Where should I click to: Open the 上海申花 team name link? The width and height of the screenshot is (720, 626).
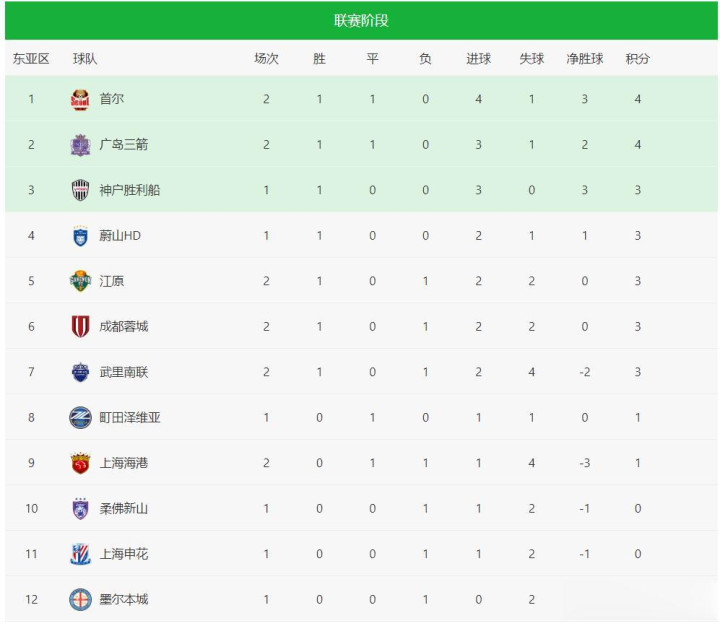pos(124,554)
